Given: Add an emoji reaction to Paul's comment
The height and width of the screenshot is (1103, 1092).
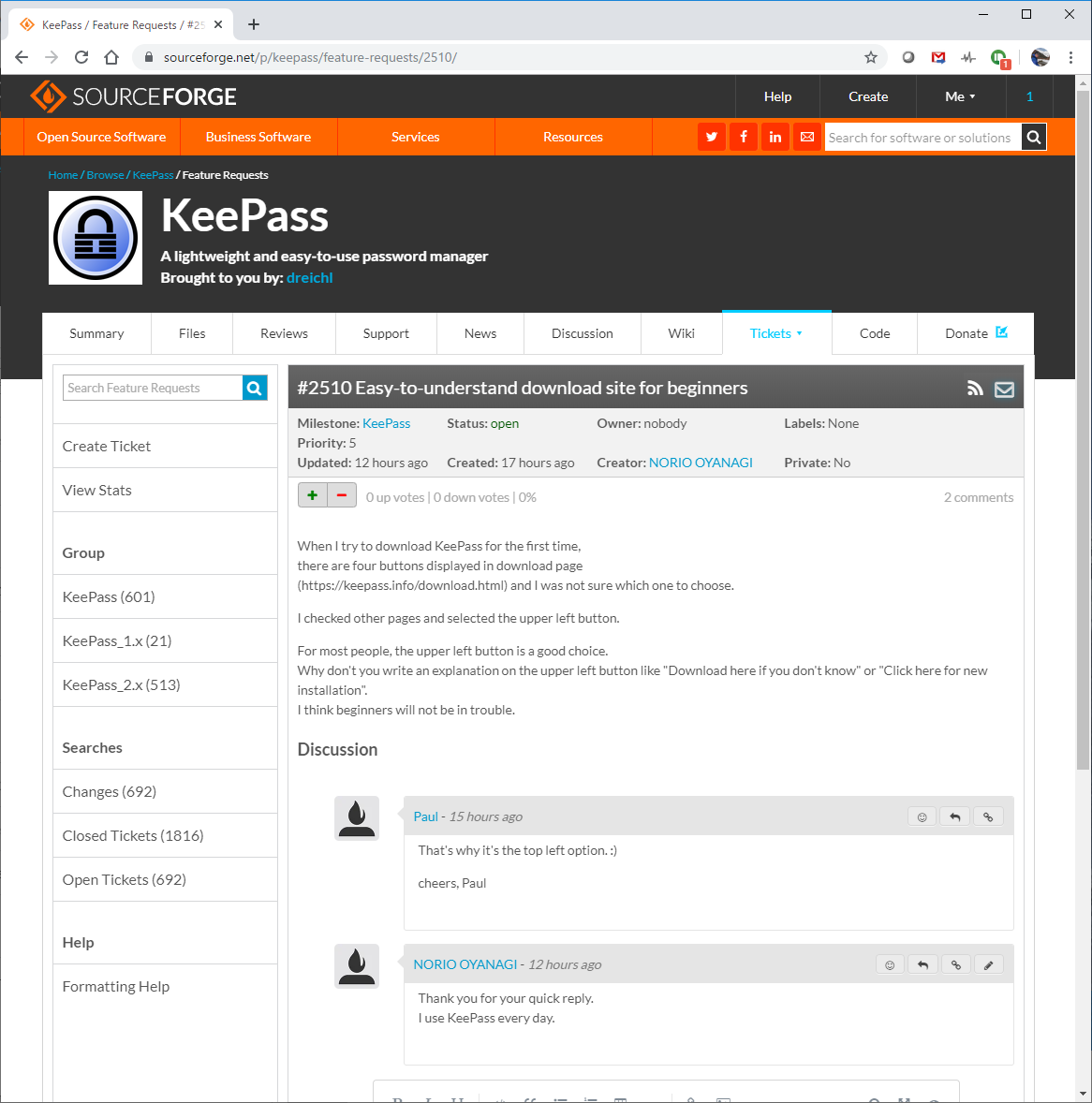Looking at the screenshot, I should pos(922,816).
